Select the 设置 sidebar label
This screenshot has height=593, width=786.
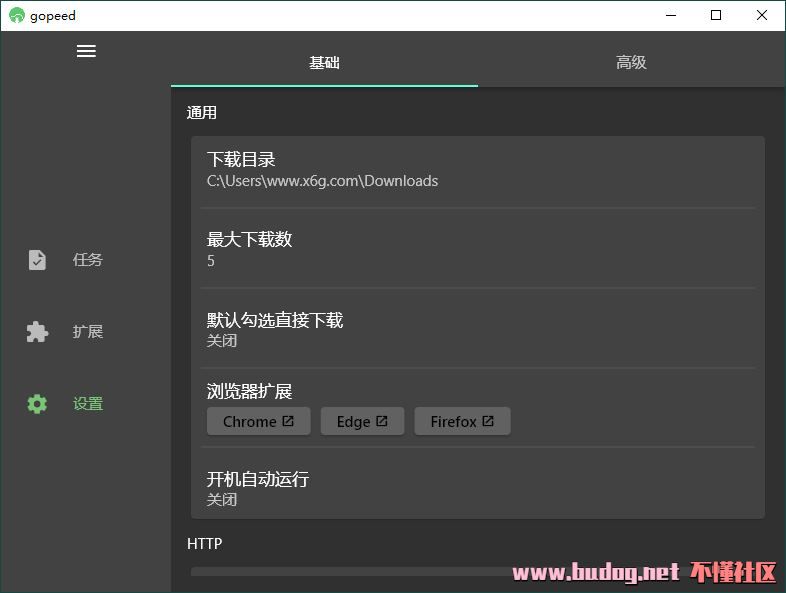[88, 404]
